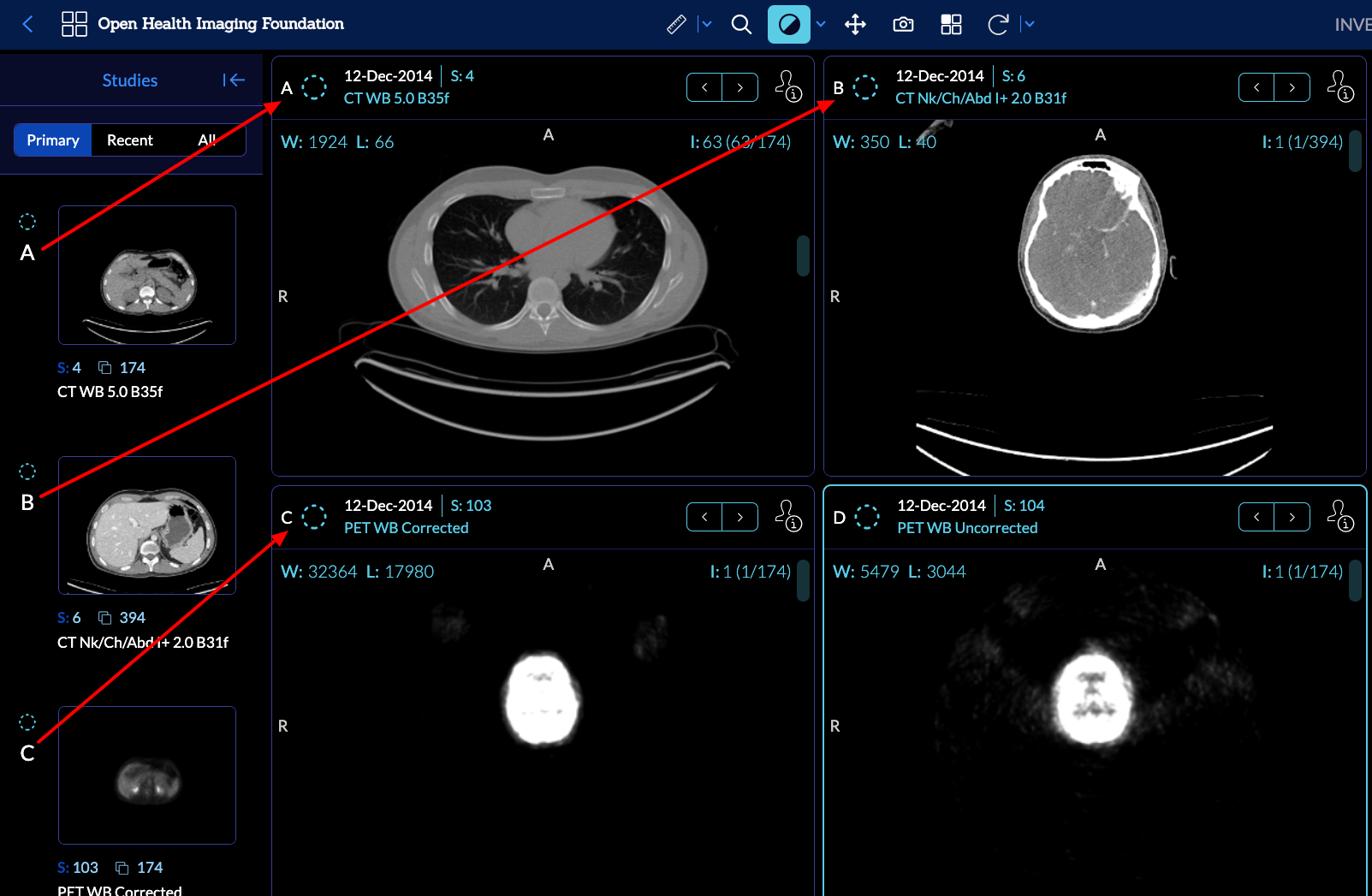Click the W: 350 L: 40 readout
The width and height of the screenshot is (1372, 896).
click(x=884, y=142)
